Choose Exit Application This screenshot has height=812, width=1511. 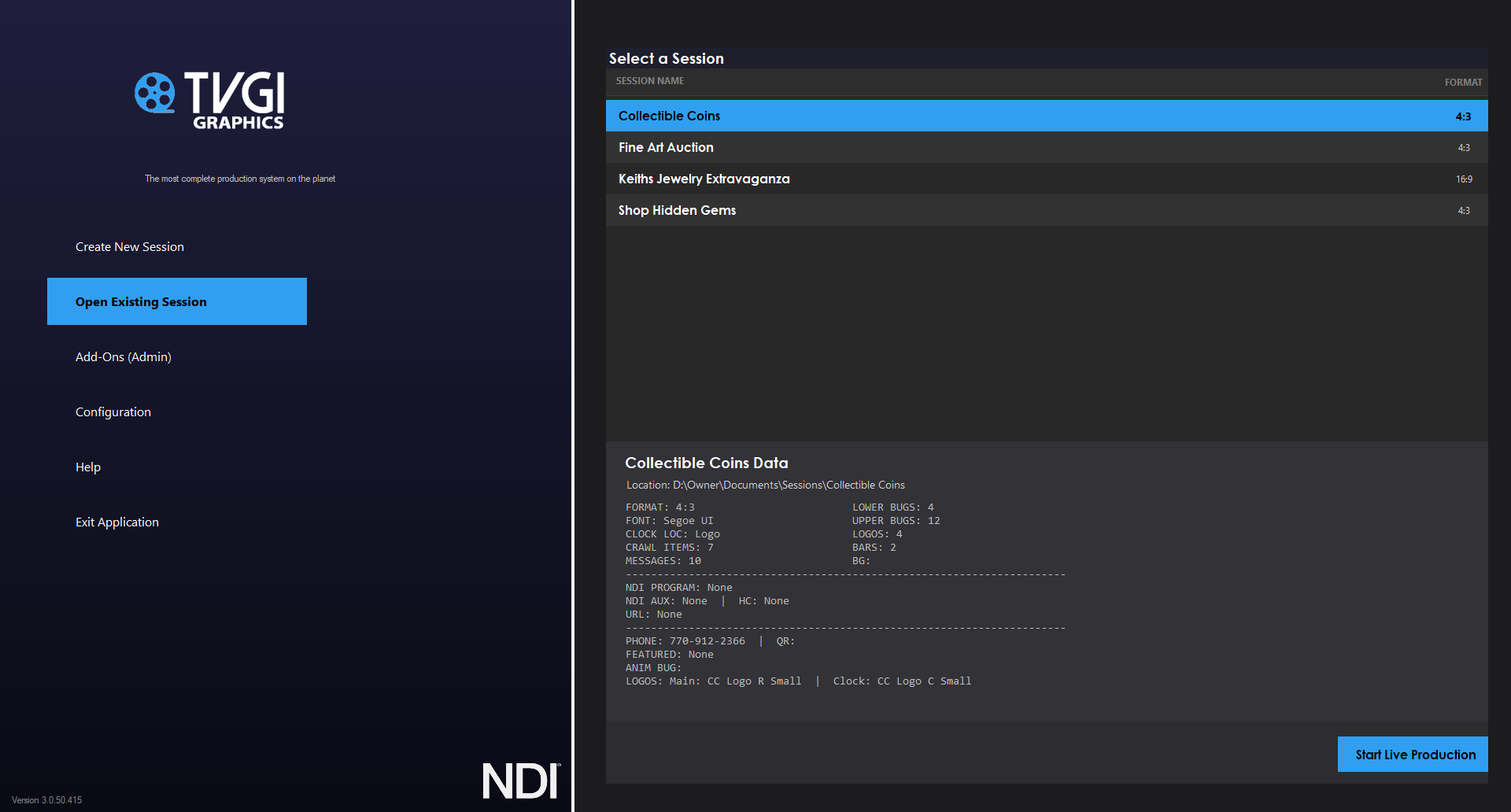click(x=117, y=522)
